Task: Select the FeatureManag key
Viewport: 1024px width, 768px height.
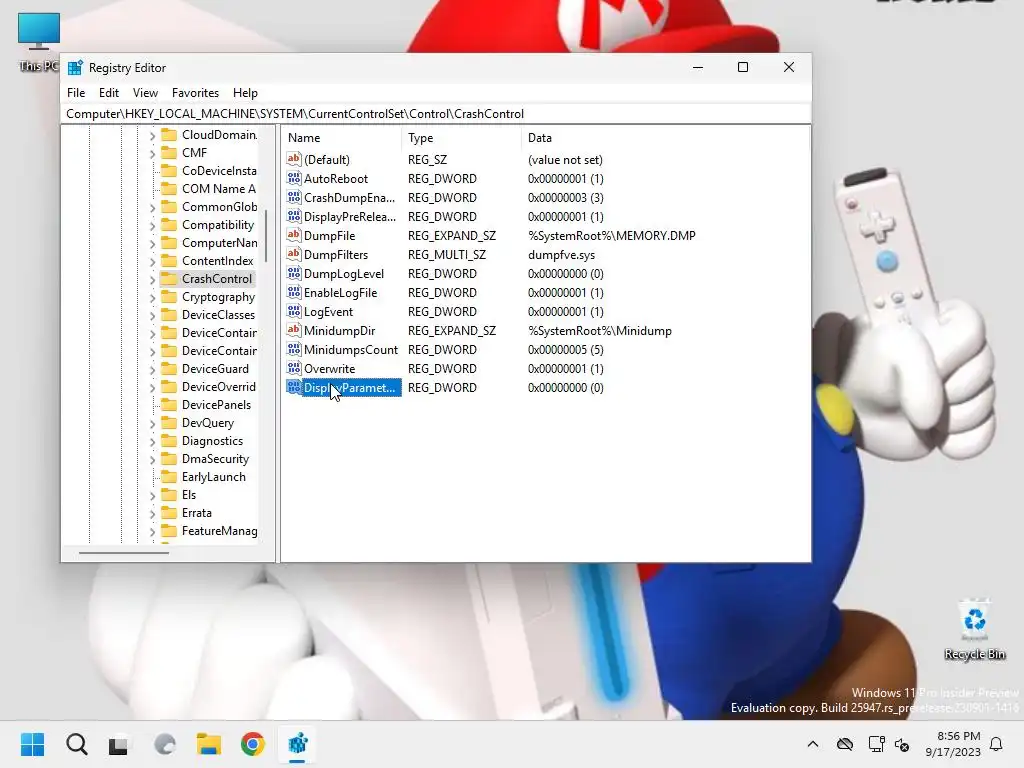Action: pyautogui.click(x=219, y=531)
